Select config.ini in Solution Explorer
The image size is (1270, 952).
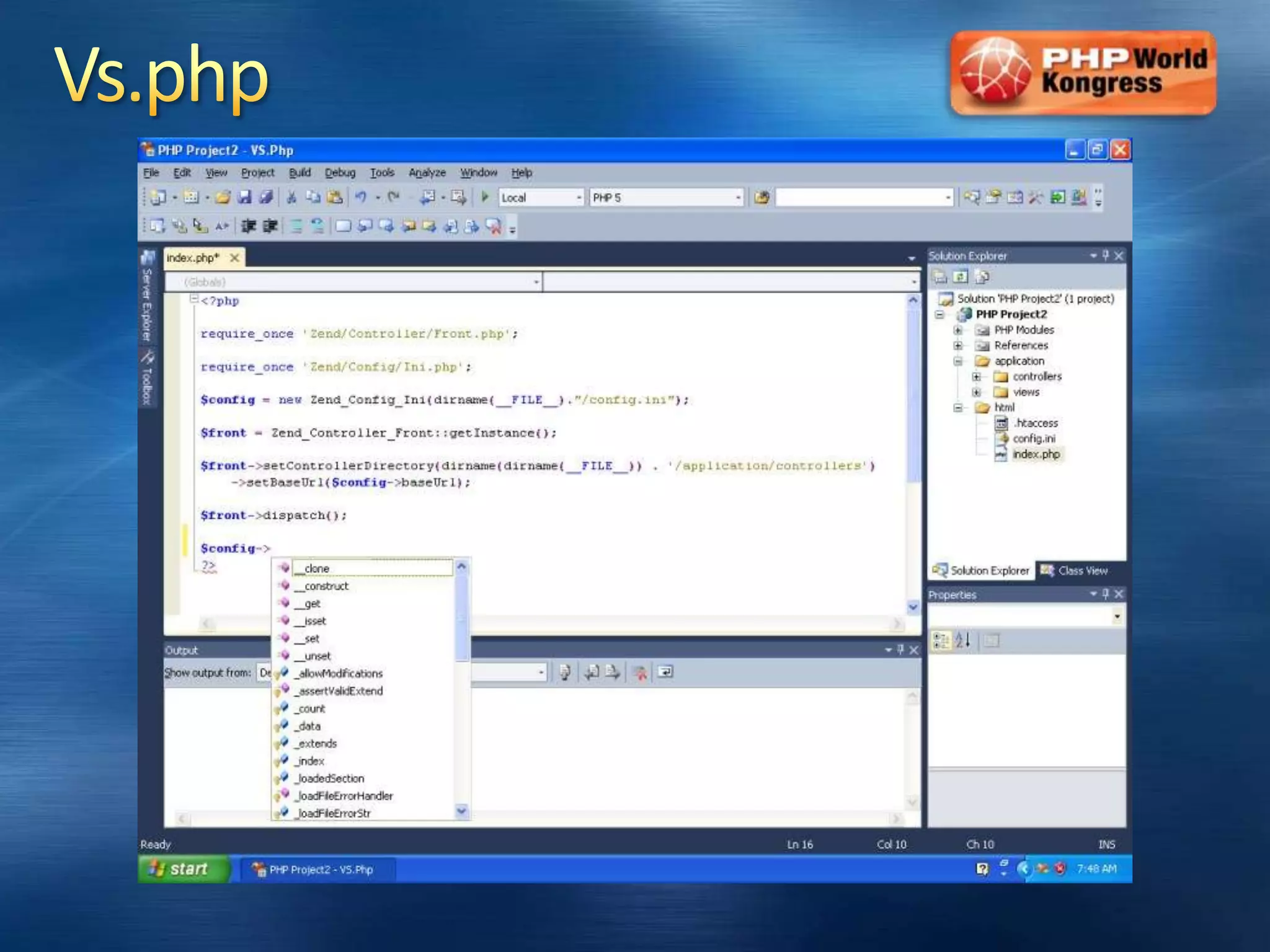point(1034,438)
